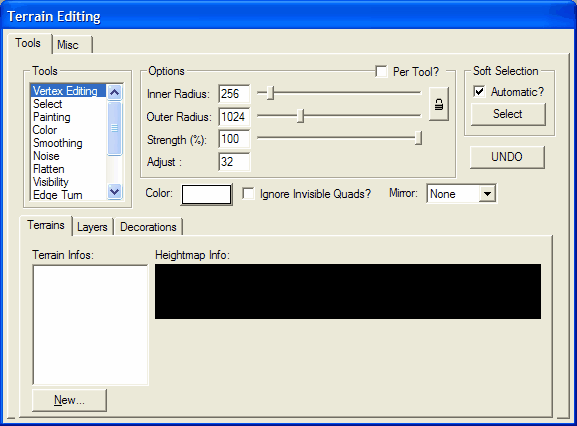Click the tools list scroll down arrow
The height and width of the screenshot is (426, 577).
coord(114,191)
